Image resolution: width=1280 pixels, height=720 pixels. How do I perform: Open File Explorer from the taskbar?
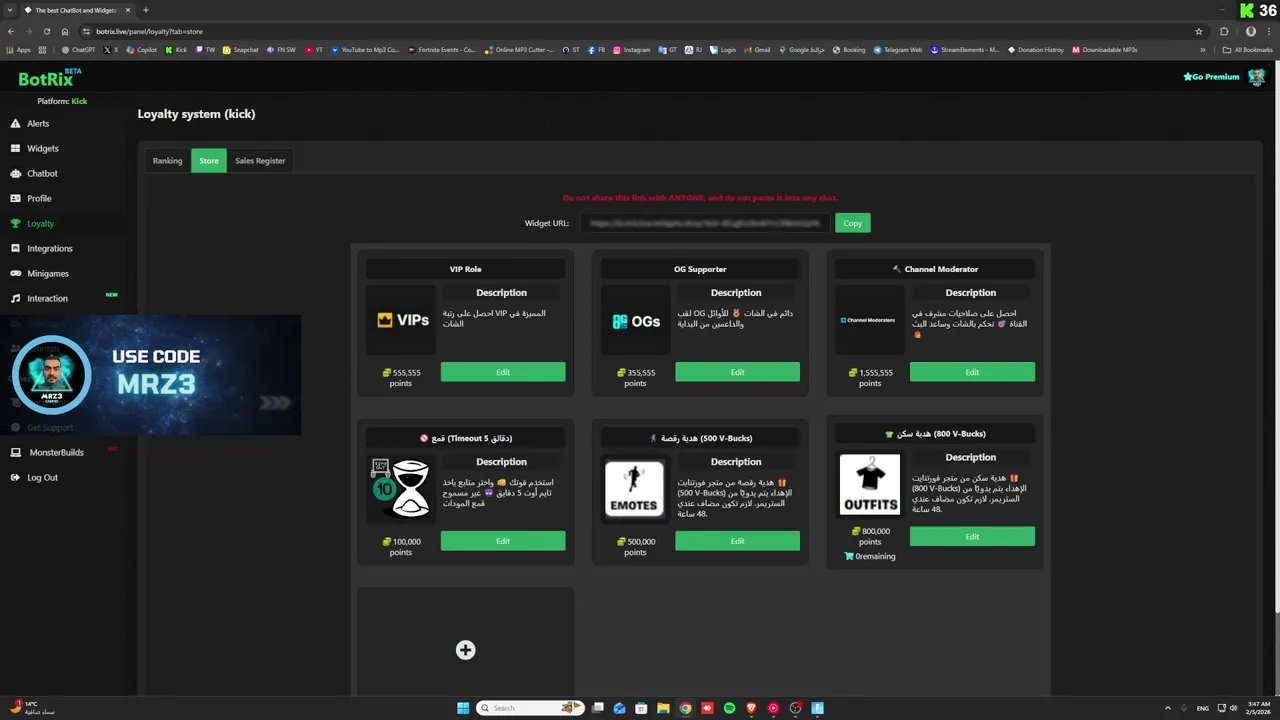(663, 708)
